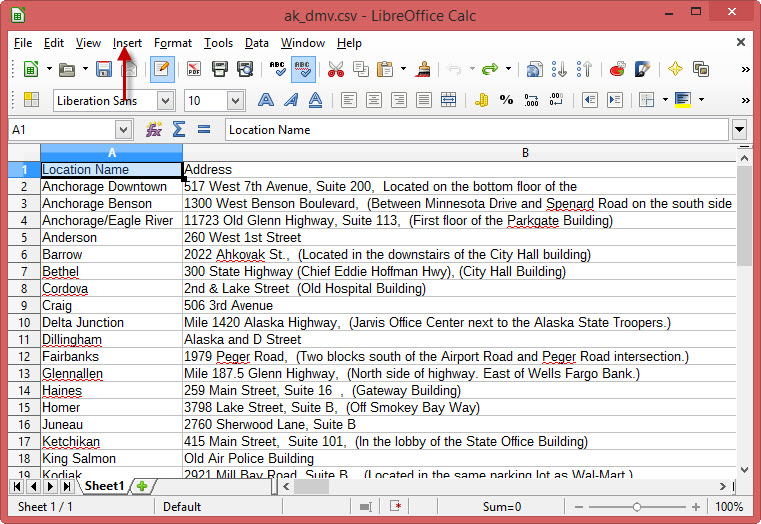Viewport: 761px width, 524px height.
Task: Open the Navigator star icon
Action: pyautogui.click(x=675, y=69)
